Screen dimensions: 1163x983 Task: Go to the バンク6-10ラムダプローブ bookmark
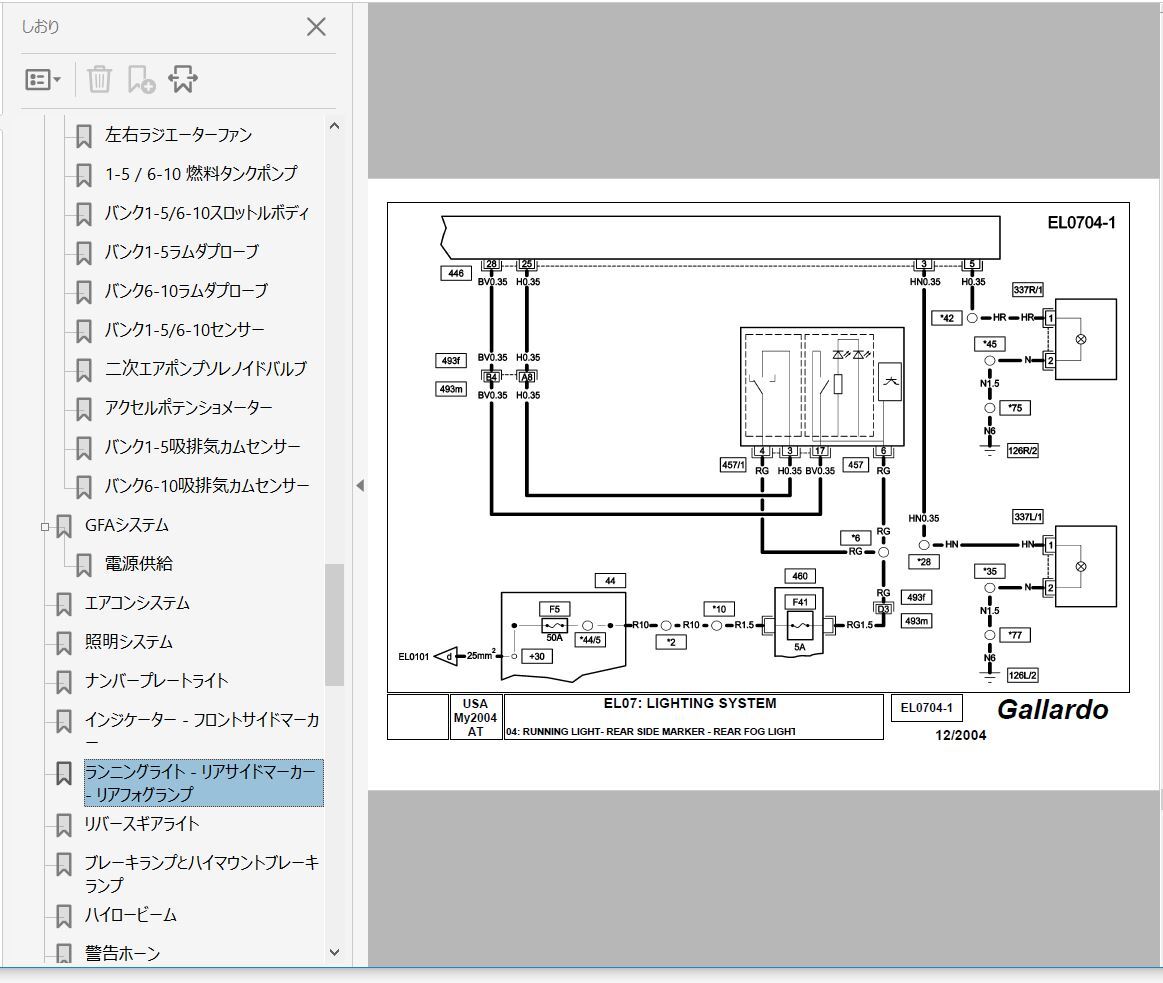click(186, 291)
